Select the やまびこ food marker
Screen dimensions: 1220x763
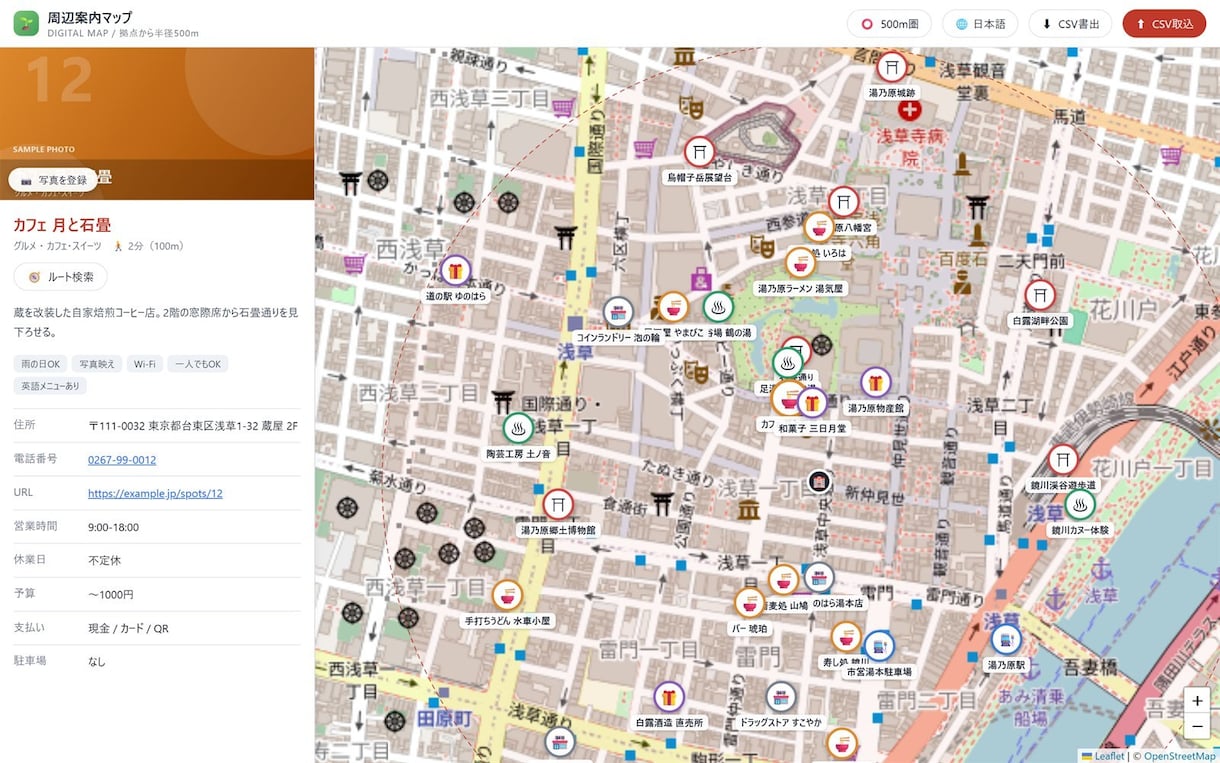point(673,308)
